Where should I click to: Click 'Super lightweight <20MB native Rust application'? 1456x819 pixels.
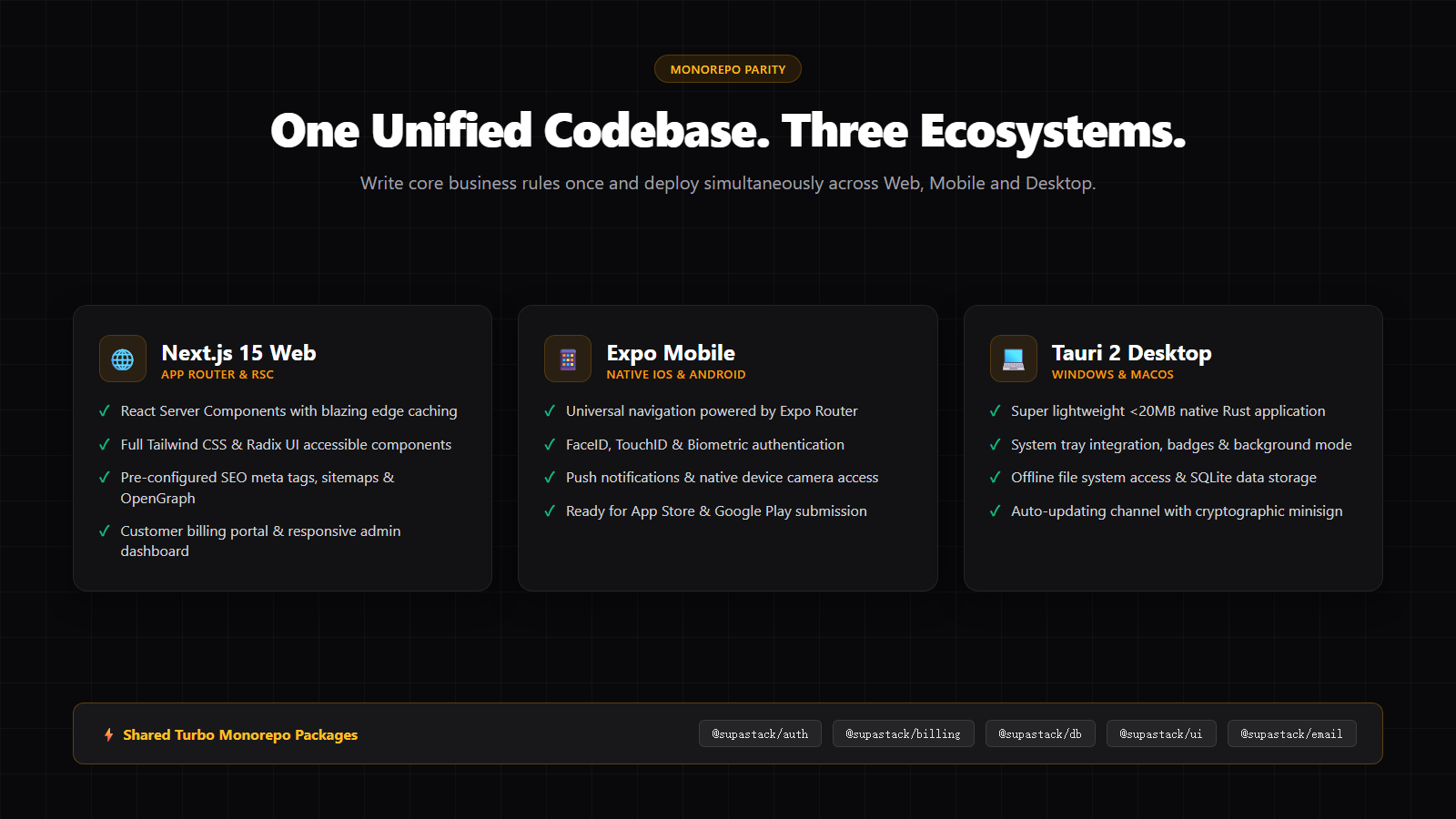click(x=1168, y=411)
